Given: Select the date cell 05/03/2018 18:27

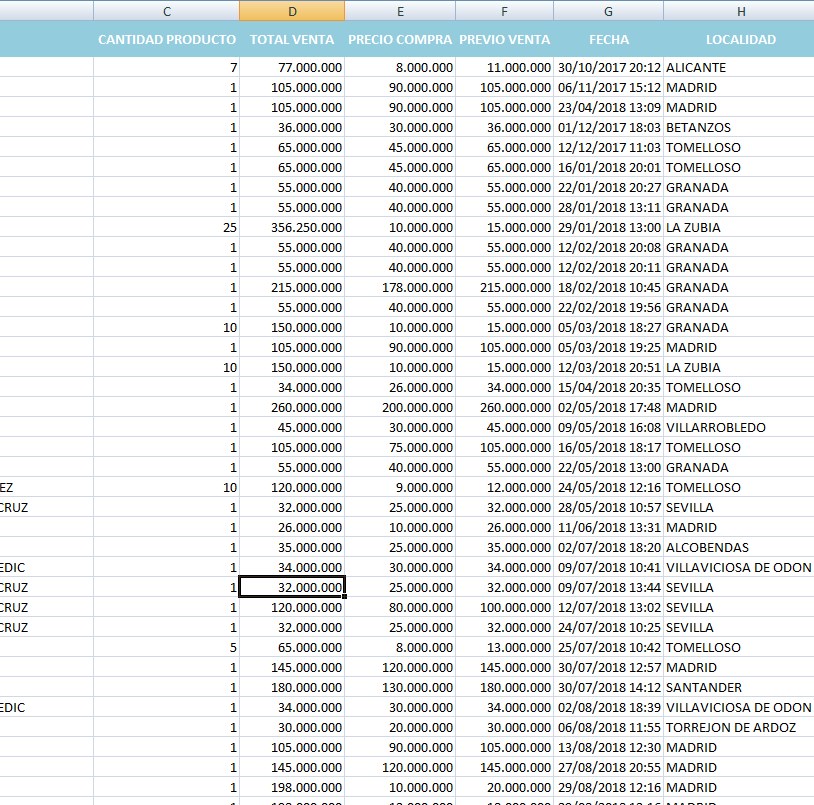Looking at the screenshot, I should pyautogui.click(x=608, y=328).
